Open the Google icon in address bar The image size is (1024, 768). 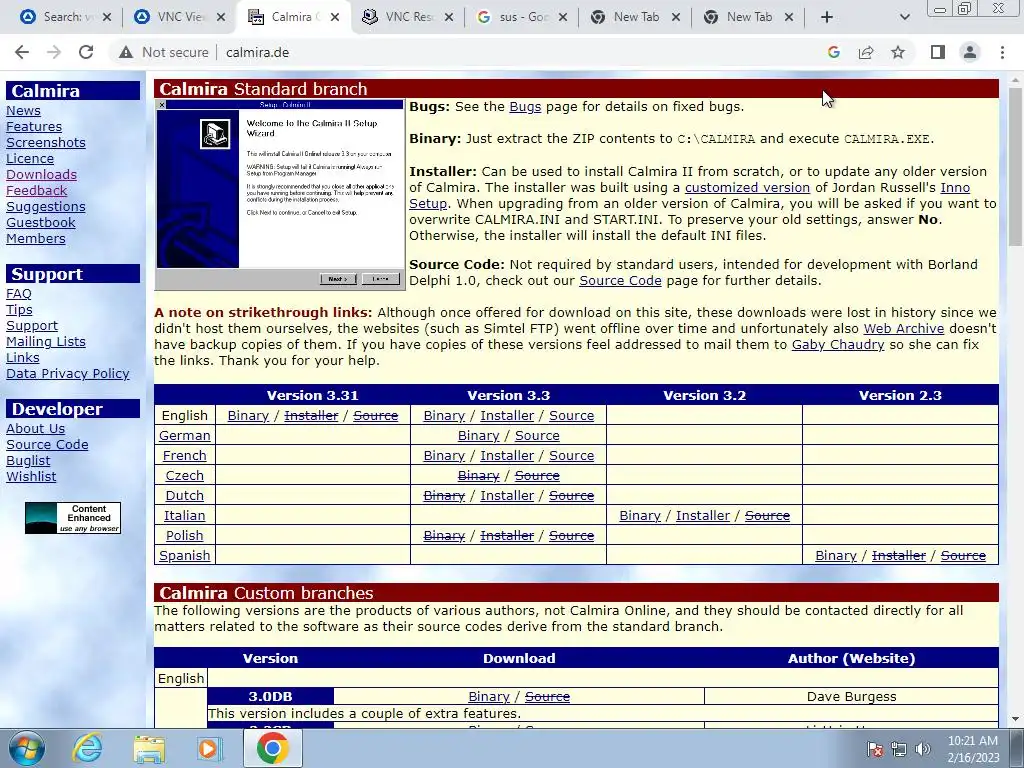(x=833, y=52)
